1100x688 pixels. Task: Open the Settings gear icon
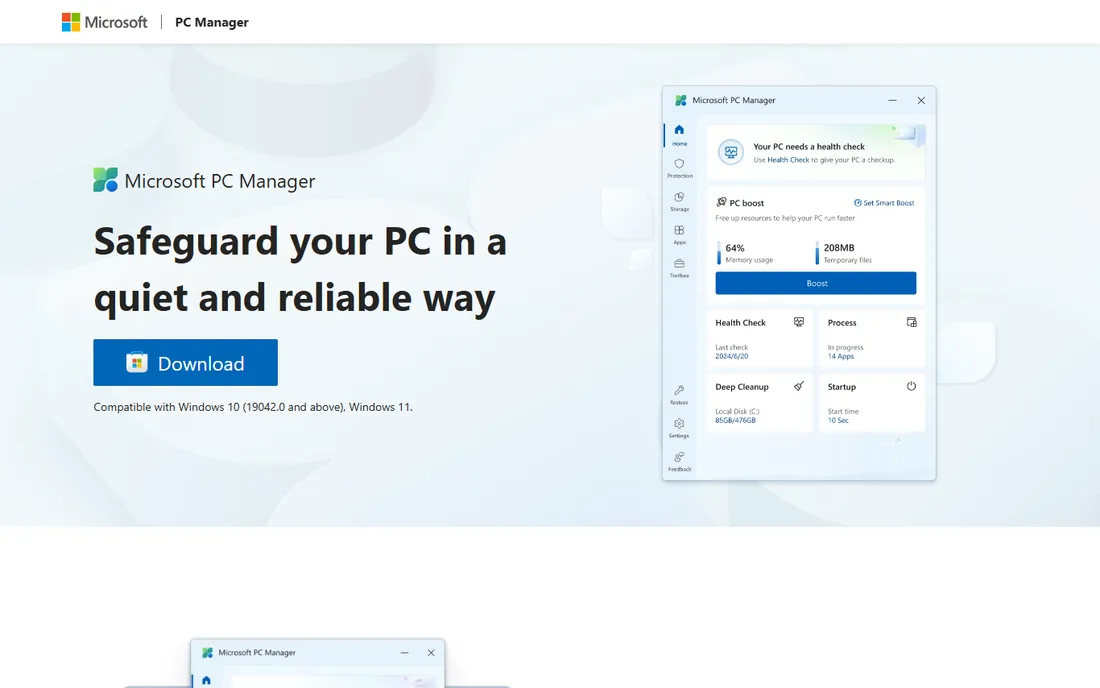[x=679, y=424]
